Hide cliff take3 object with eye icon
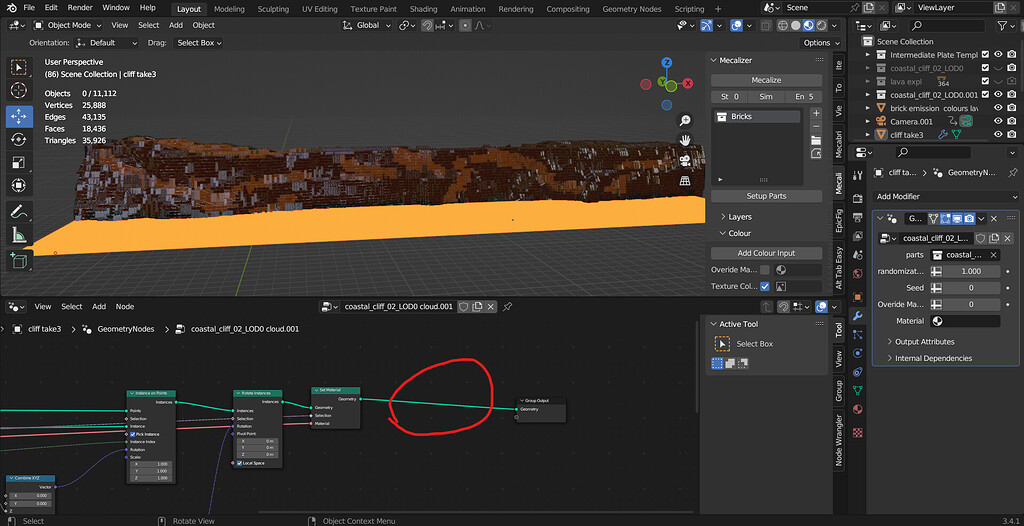 coord(998,135)
